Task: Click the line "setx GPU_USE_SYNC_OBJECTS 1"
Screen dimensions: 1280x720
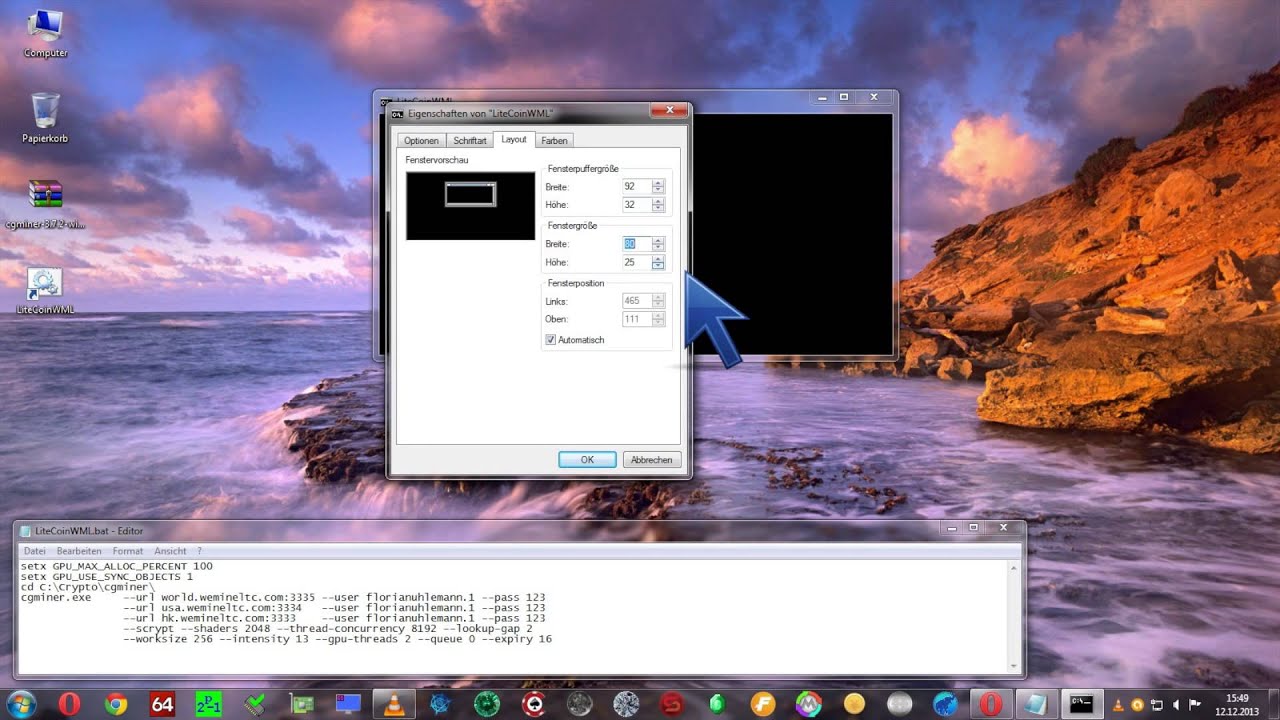Action: tap(107, 577)
